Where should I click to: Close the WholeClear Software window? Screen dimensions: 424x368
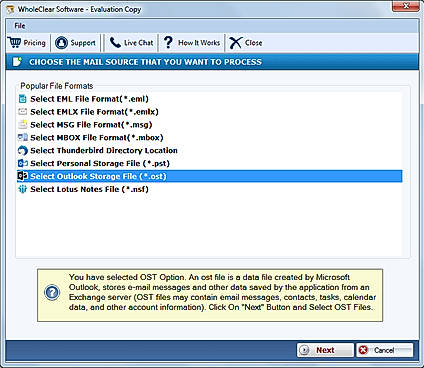[x=406, y=6]
